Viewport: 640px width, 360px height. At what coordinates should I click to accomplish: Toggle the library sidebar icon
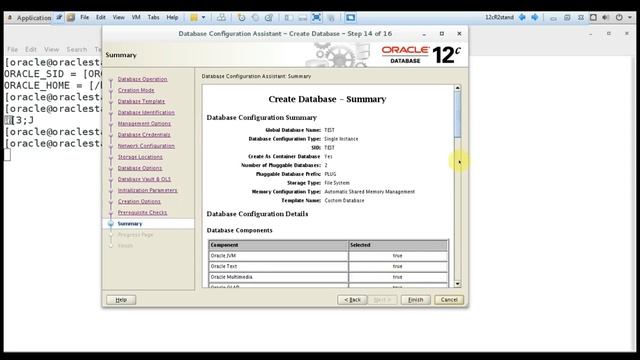click(x=289, y=18)
